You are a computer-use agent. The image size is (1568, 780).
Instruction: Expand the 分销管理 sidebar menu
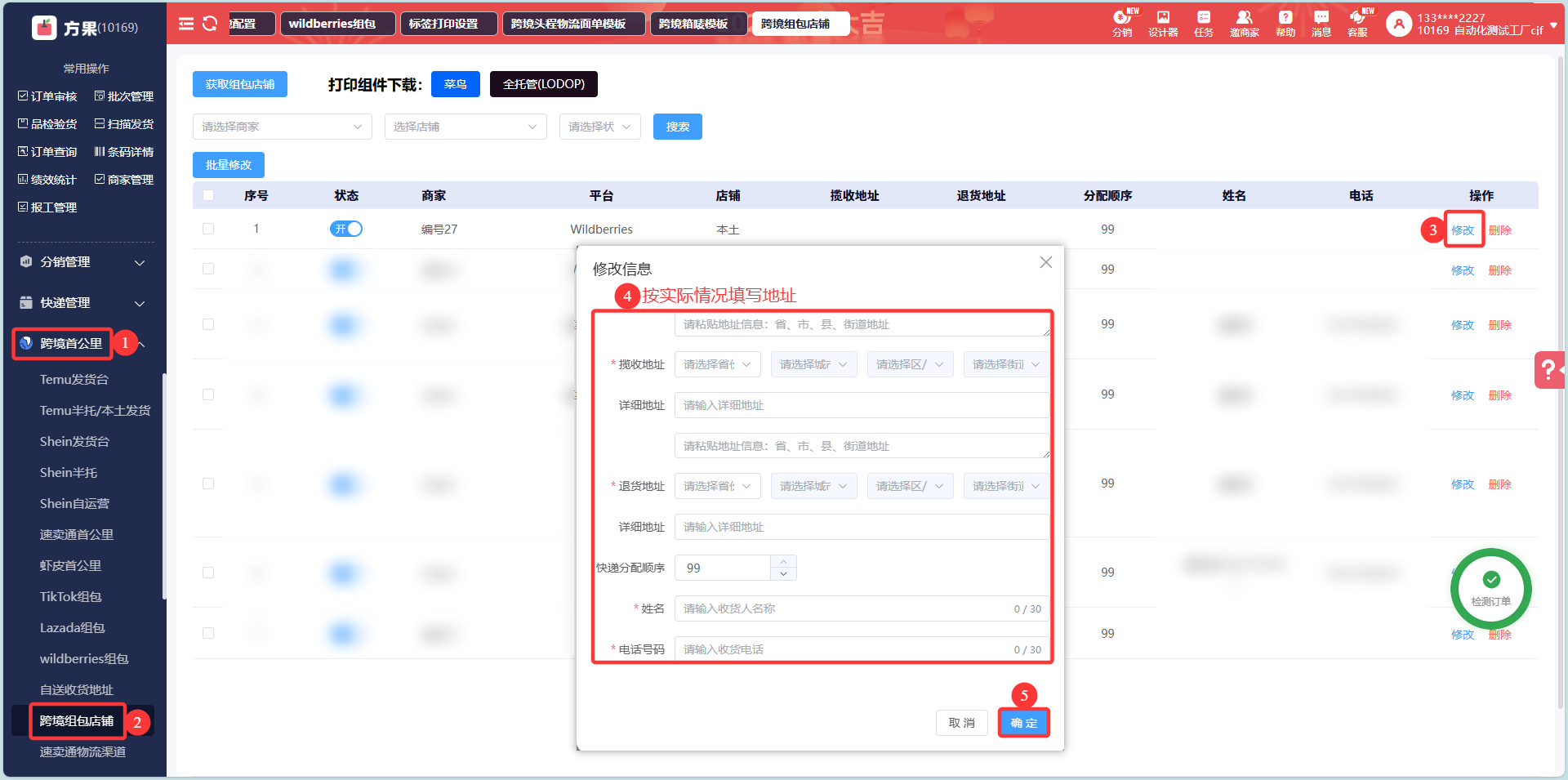[x=82, y=262]
